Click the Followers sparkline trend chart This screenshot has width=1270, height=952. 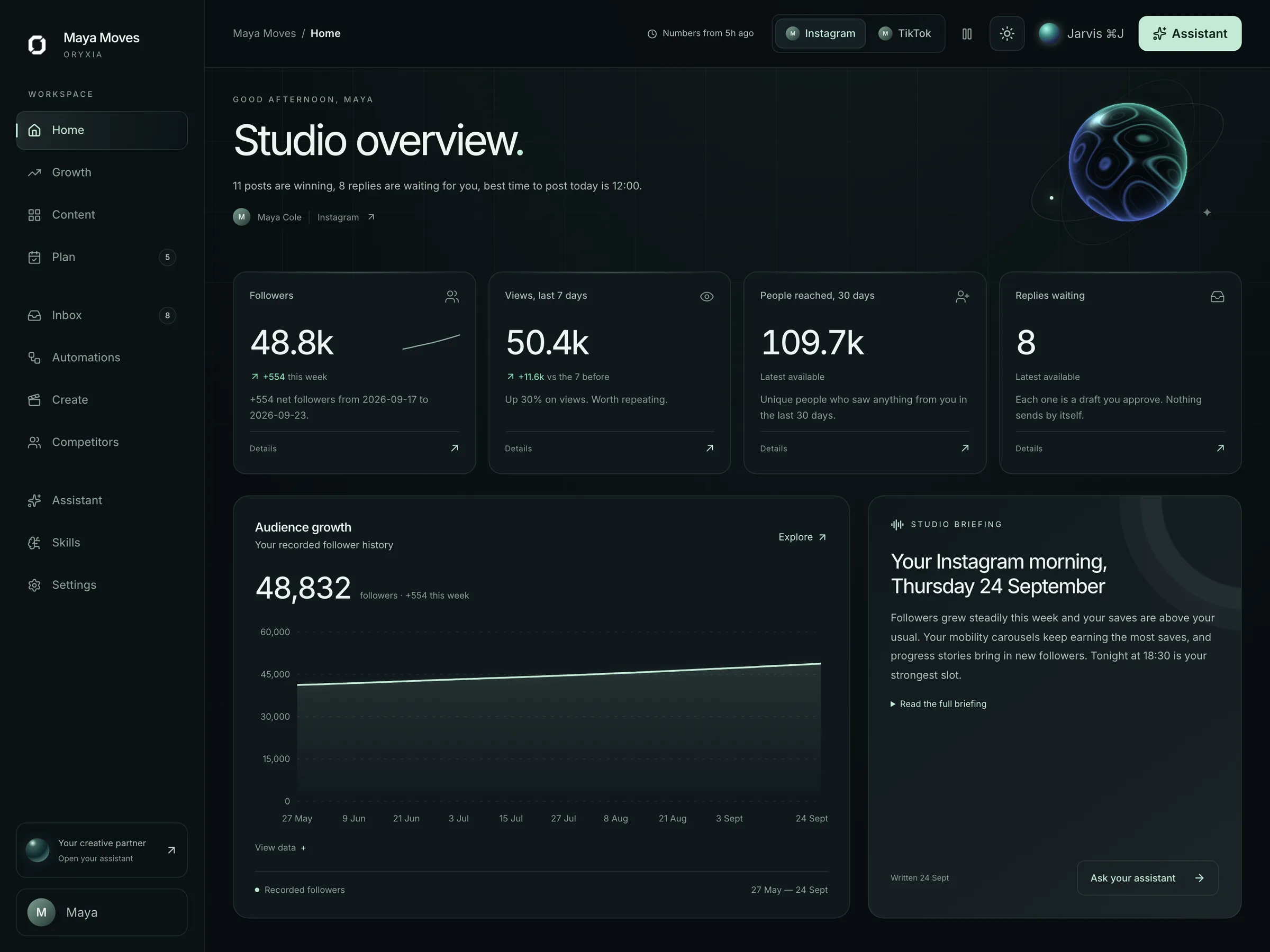(431, 342)
